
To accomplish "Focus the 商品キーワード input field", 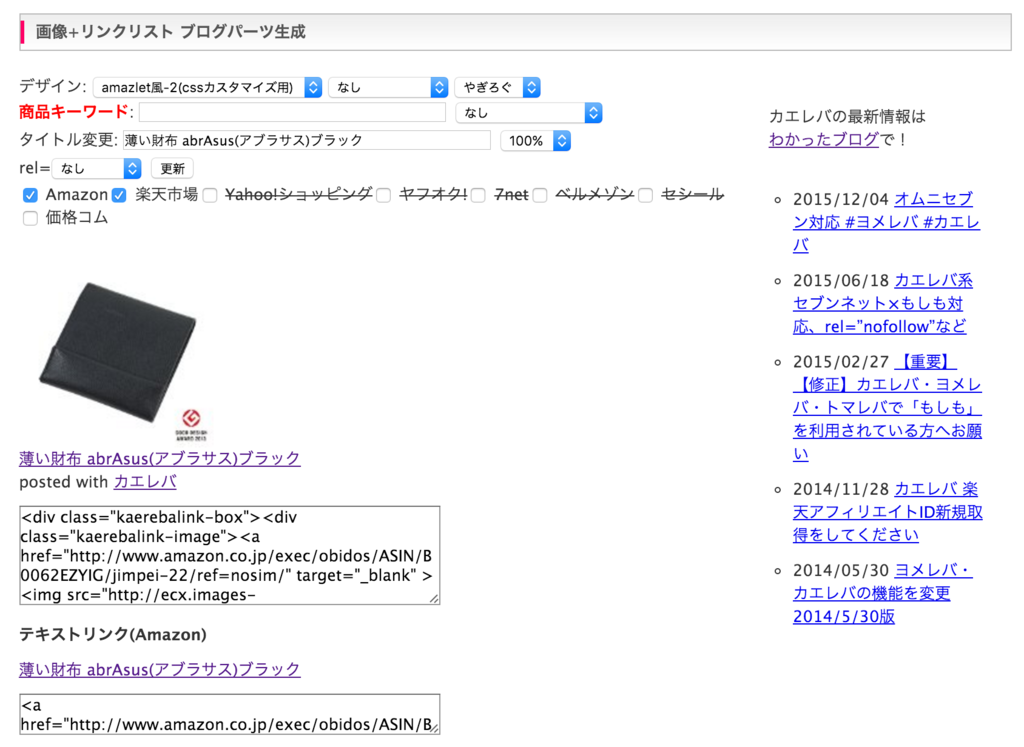I will click(292, 112).
